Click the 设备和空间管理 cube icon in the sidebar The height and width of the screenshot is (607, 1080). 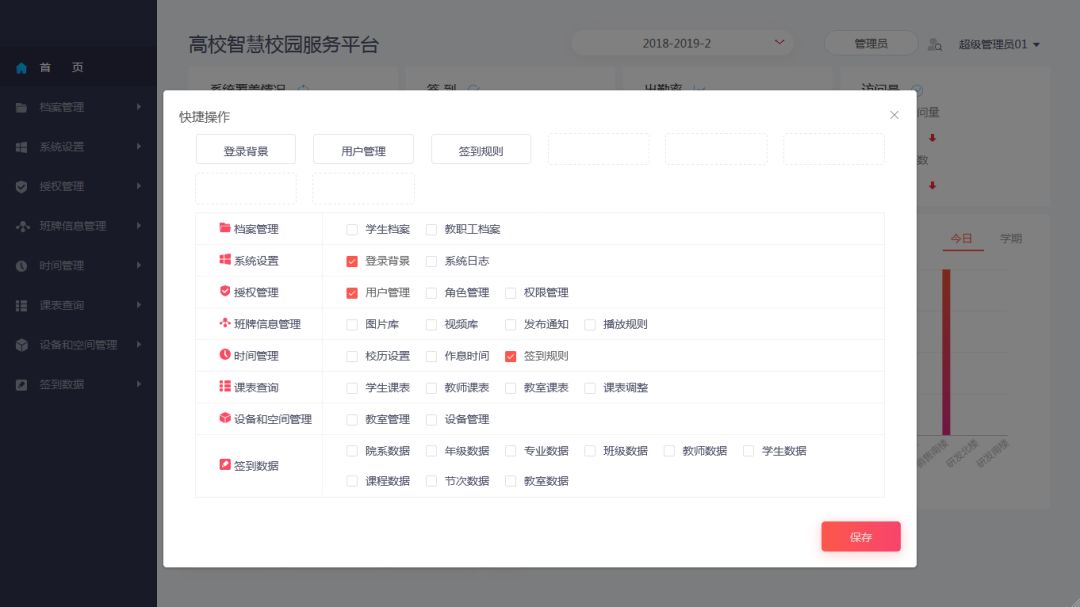point(21,345)
